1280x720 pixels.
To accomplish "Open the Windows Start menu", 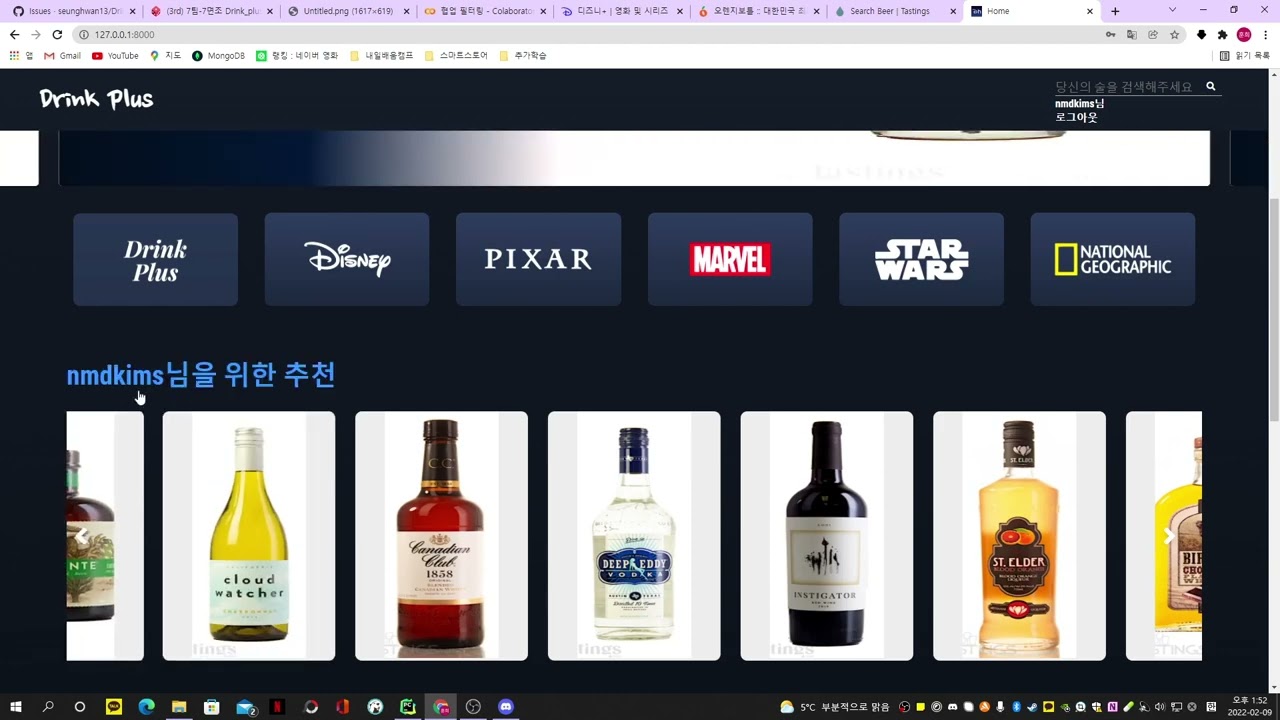I will click(16, 707).
